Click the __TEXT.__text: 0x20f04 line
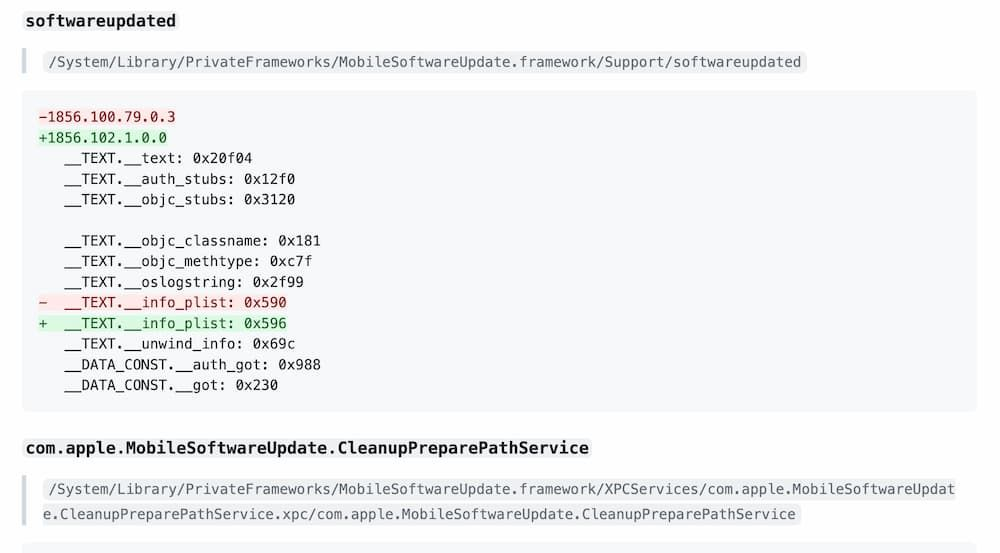Viewport: 1000px width, 553px height. (x=158, y=158)
